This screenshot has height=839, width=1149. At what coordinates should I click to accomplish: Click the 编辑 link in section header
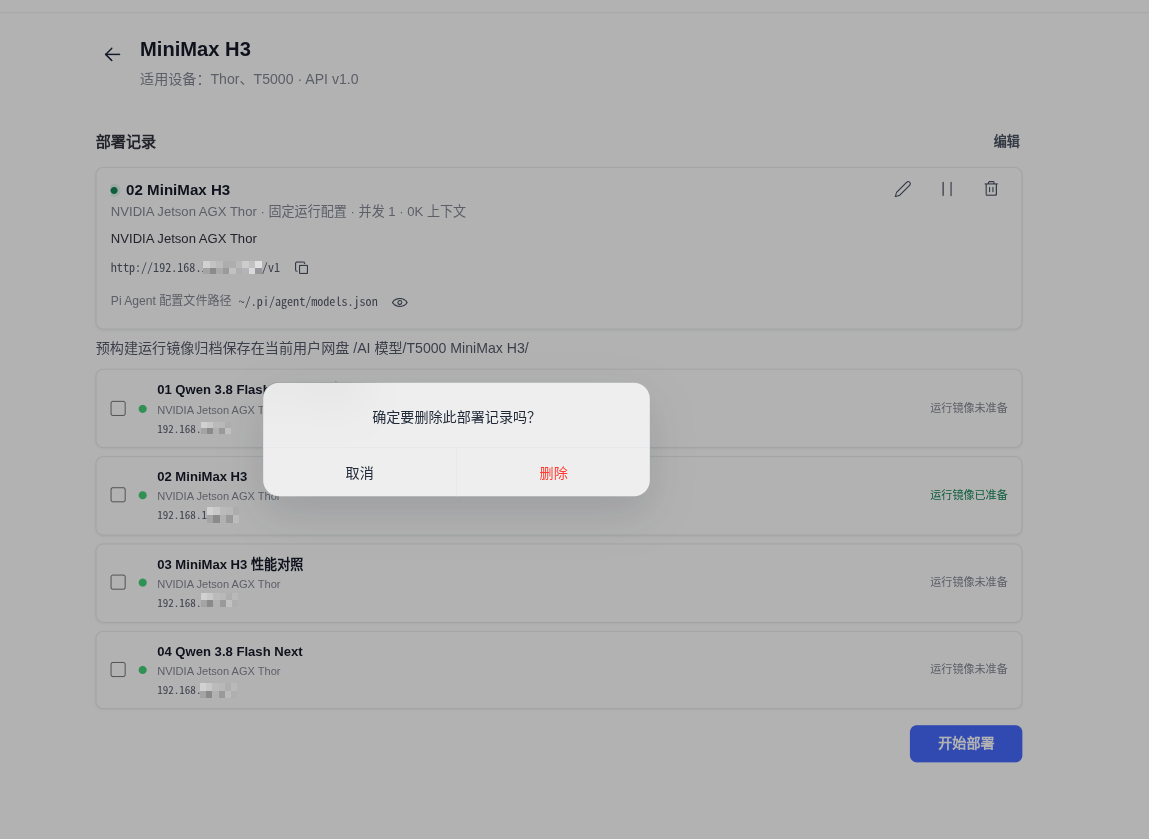point(1006,141)
